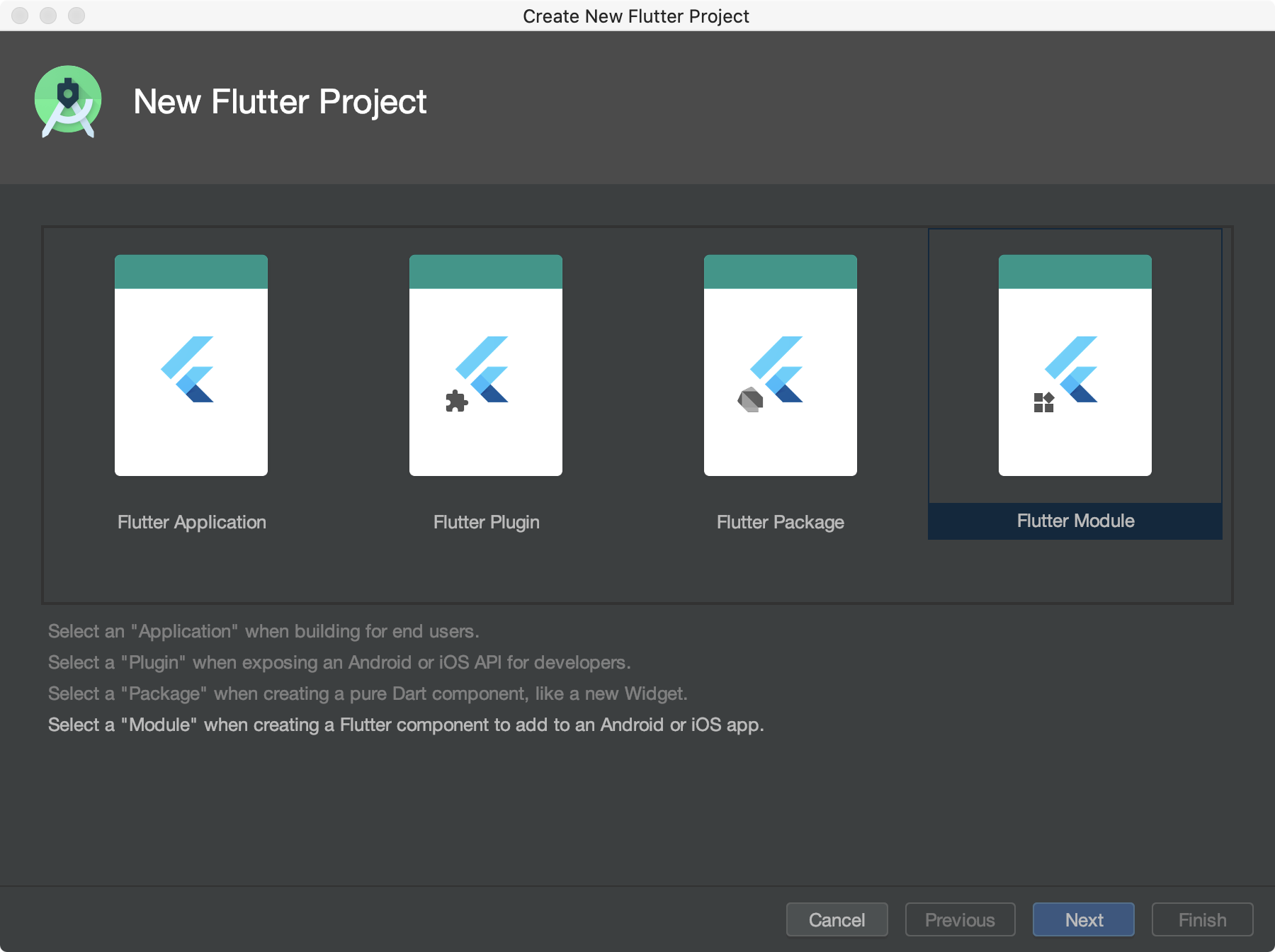Select the Flutter Package project icon
This screenshot has height=952, width=1275.
click(x=781, y=365)
